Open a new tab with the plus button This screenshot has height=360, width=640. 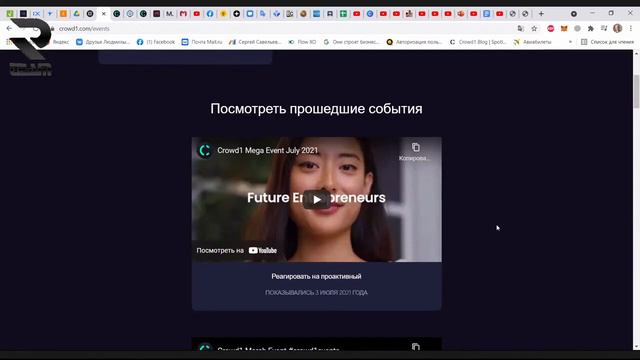pos(541,14)
